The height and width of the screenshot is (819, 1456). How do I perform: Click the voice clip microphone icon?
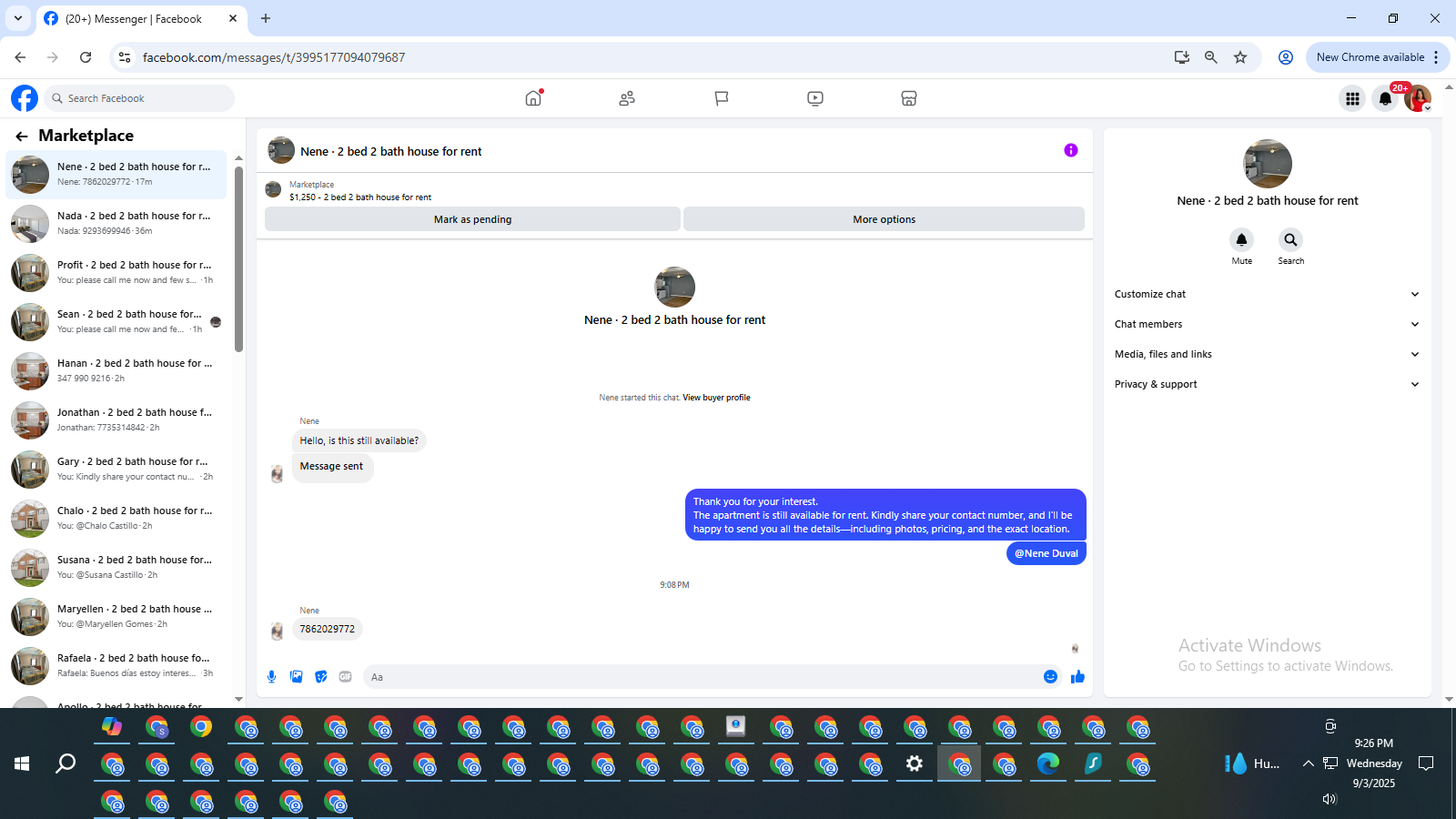click(x=271, y=676)
